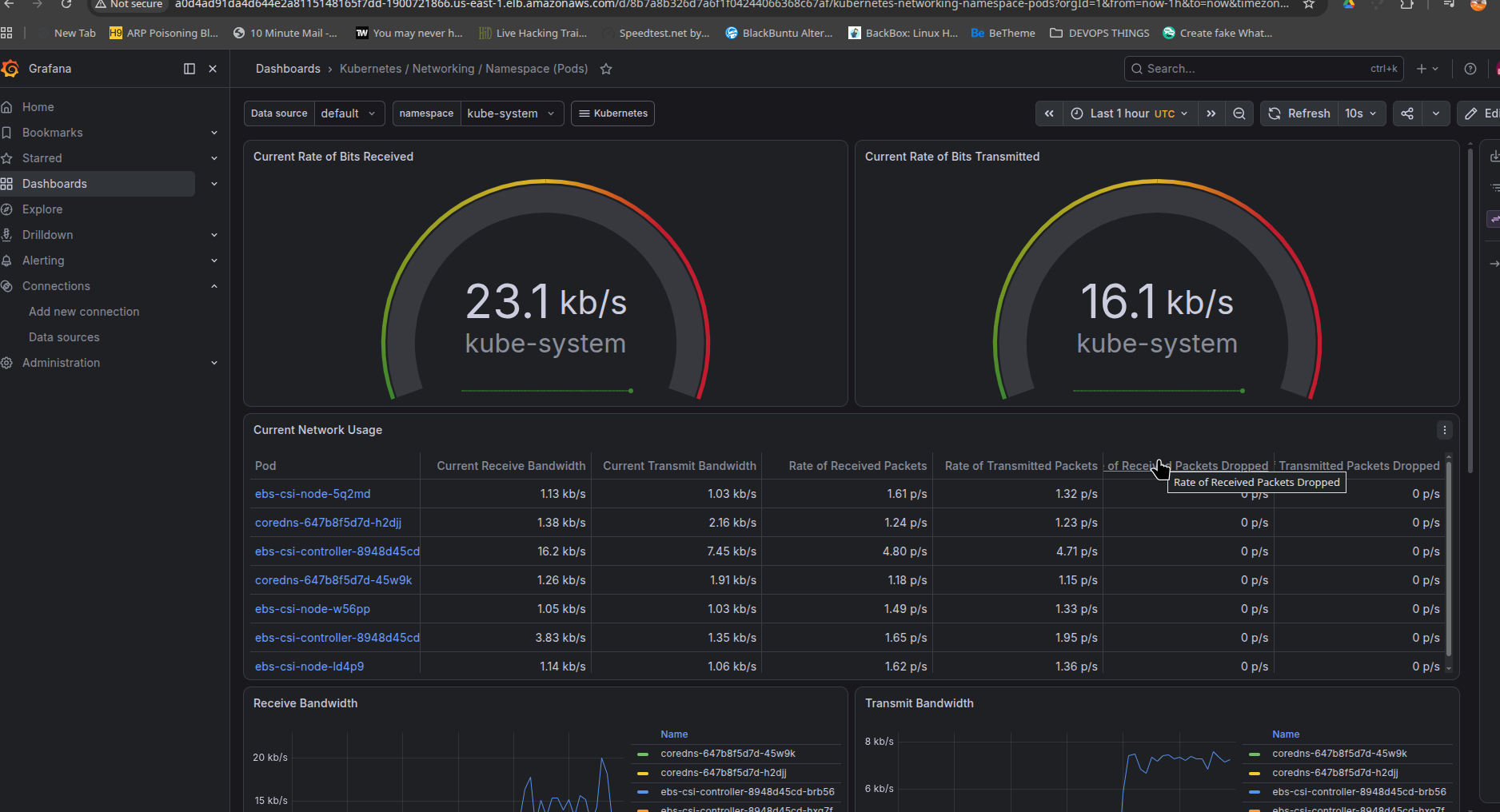Image resolution: width=1500 pixels, height=812 pixels.
Task: Collapse the Connections sidebar section
Action: click(214, 286)
